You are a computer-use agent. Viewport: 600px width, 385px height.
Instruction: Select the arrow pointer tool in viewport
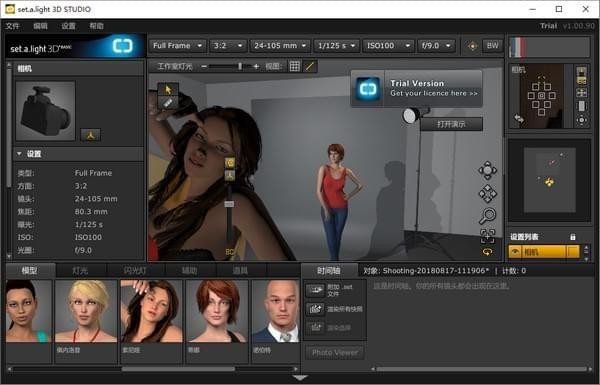(x=168, y=90)
